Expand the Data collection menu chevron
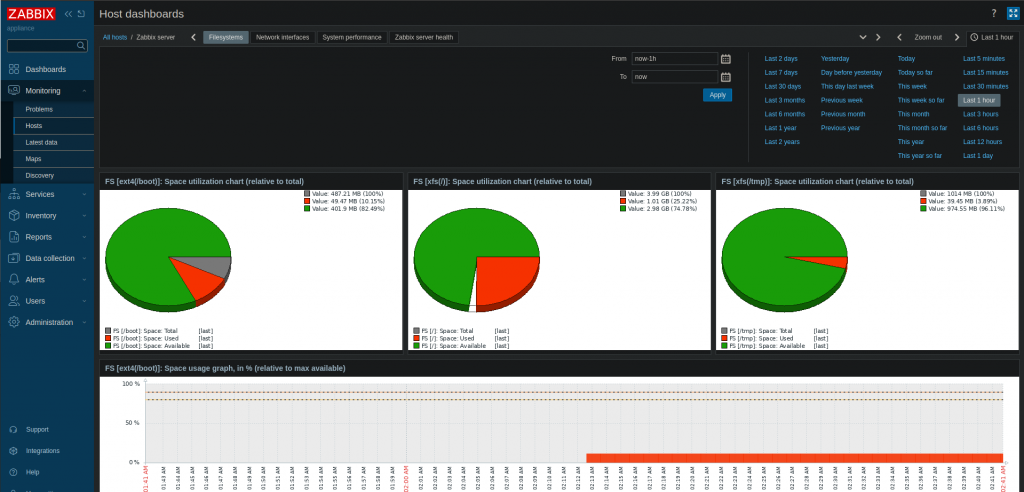Image resolution: width=1024 pixels, height=492 pixels. (84, 258)
